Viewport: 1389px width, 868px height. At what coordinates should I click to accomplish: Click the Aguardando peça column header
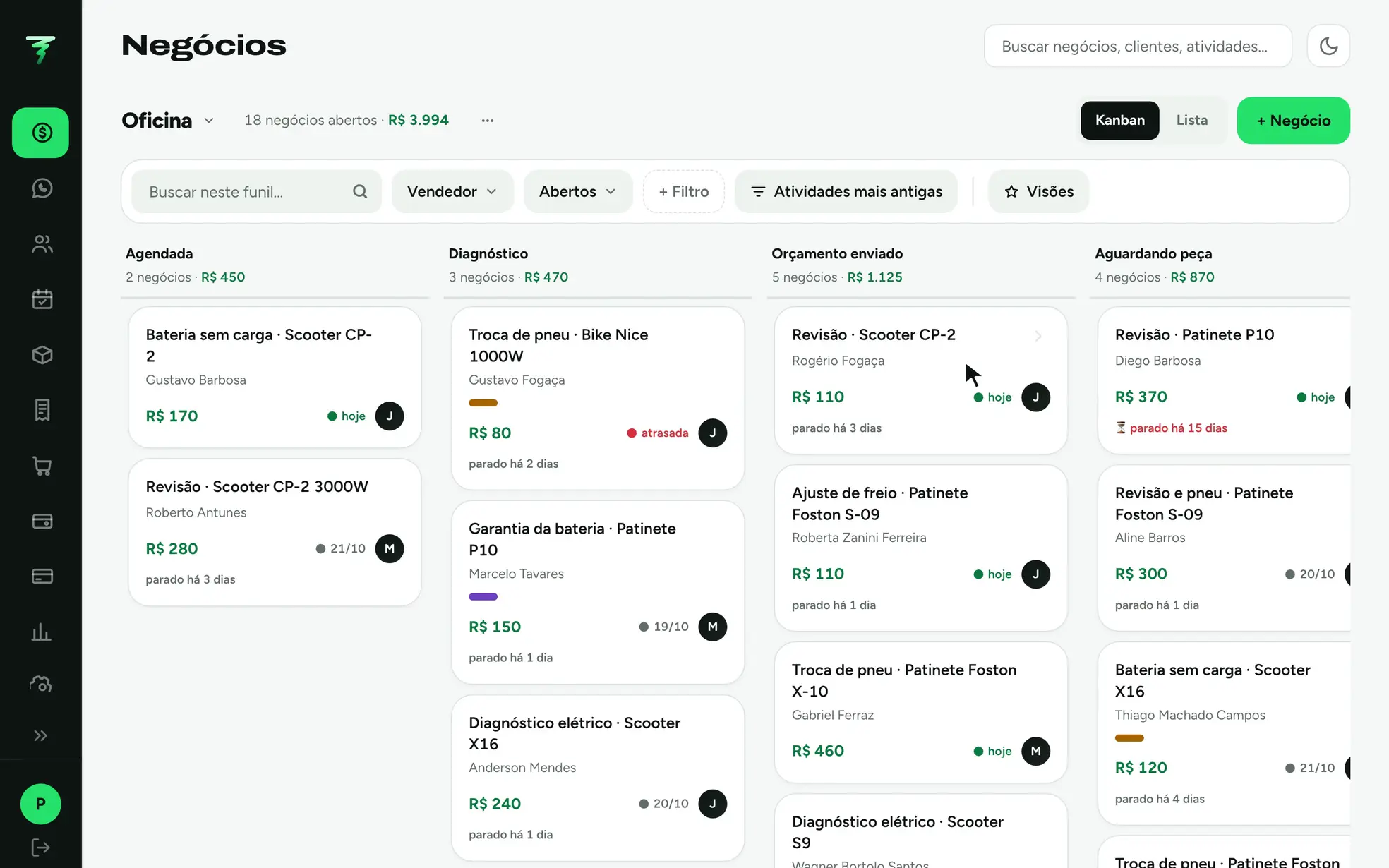1153,254
